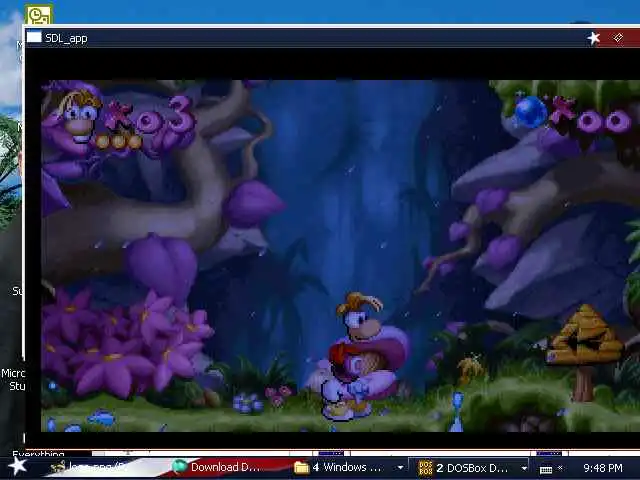
Task: Open the yellow desktop icon above SDL_app window
Action: click(x=39, y=15)
